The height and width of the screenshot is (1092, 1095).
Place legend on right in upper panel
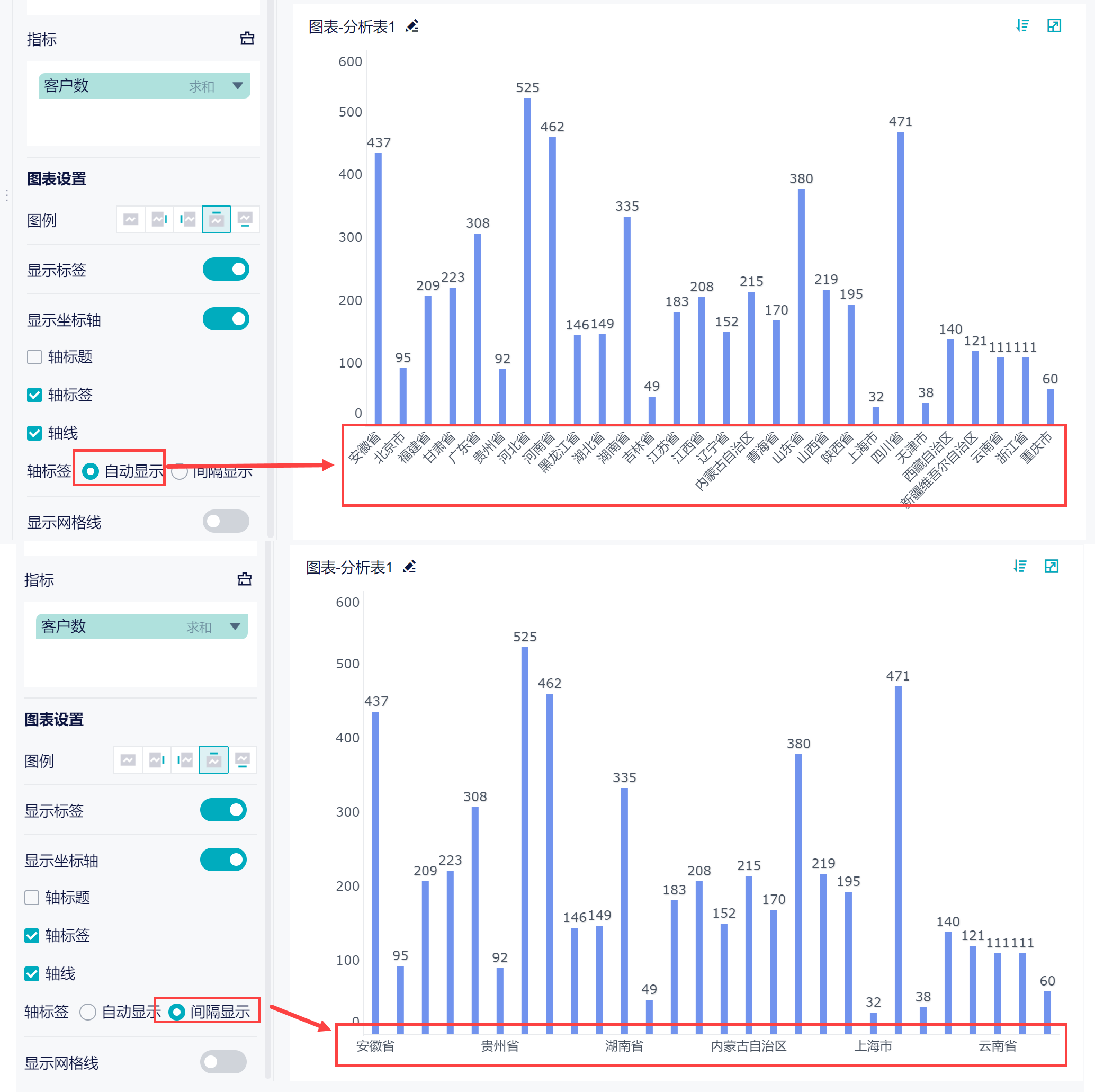[159, 219]
